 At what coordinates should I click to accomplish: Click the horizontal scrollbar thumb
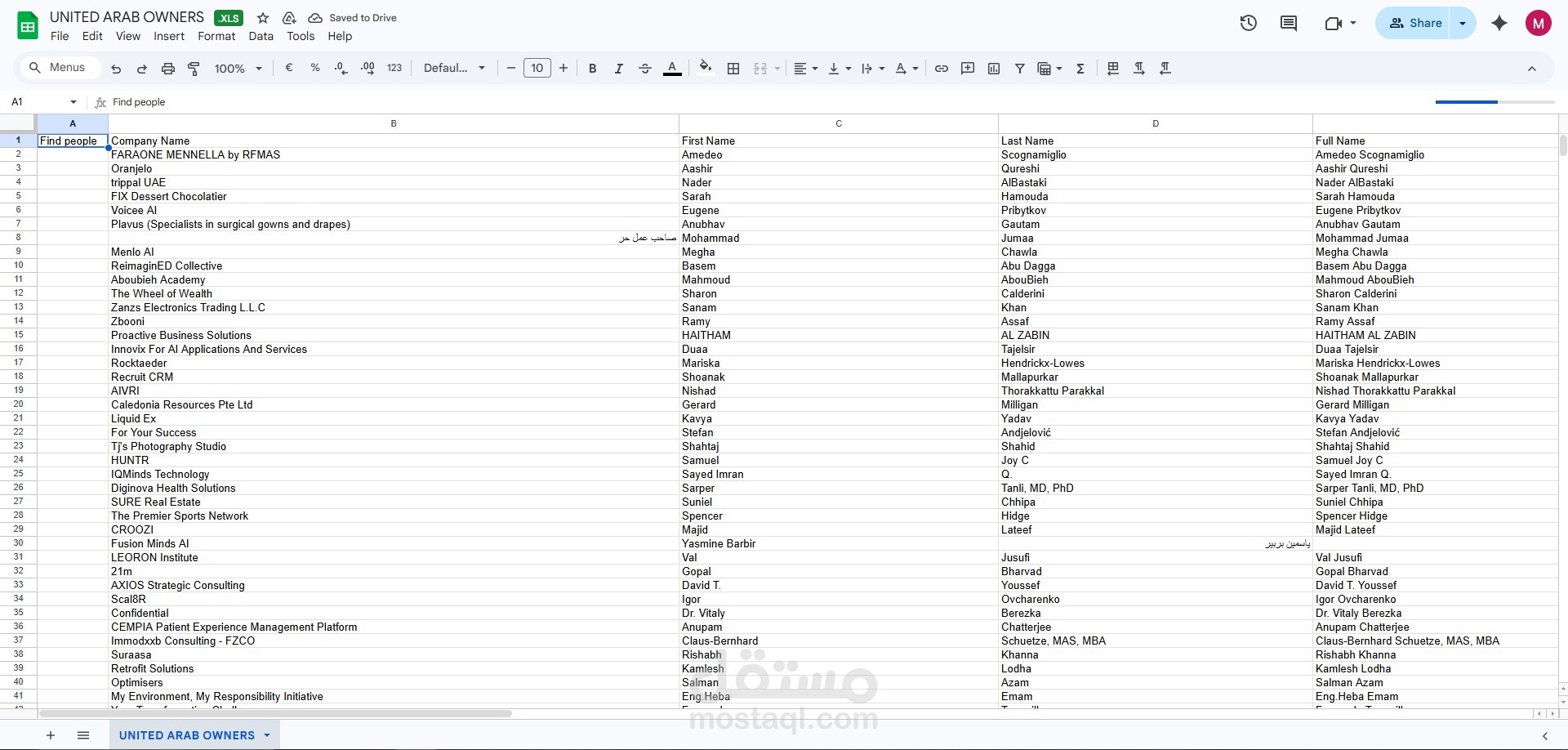(x=274, y=713)
